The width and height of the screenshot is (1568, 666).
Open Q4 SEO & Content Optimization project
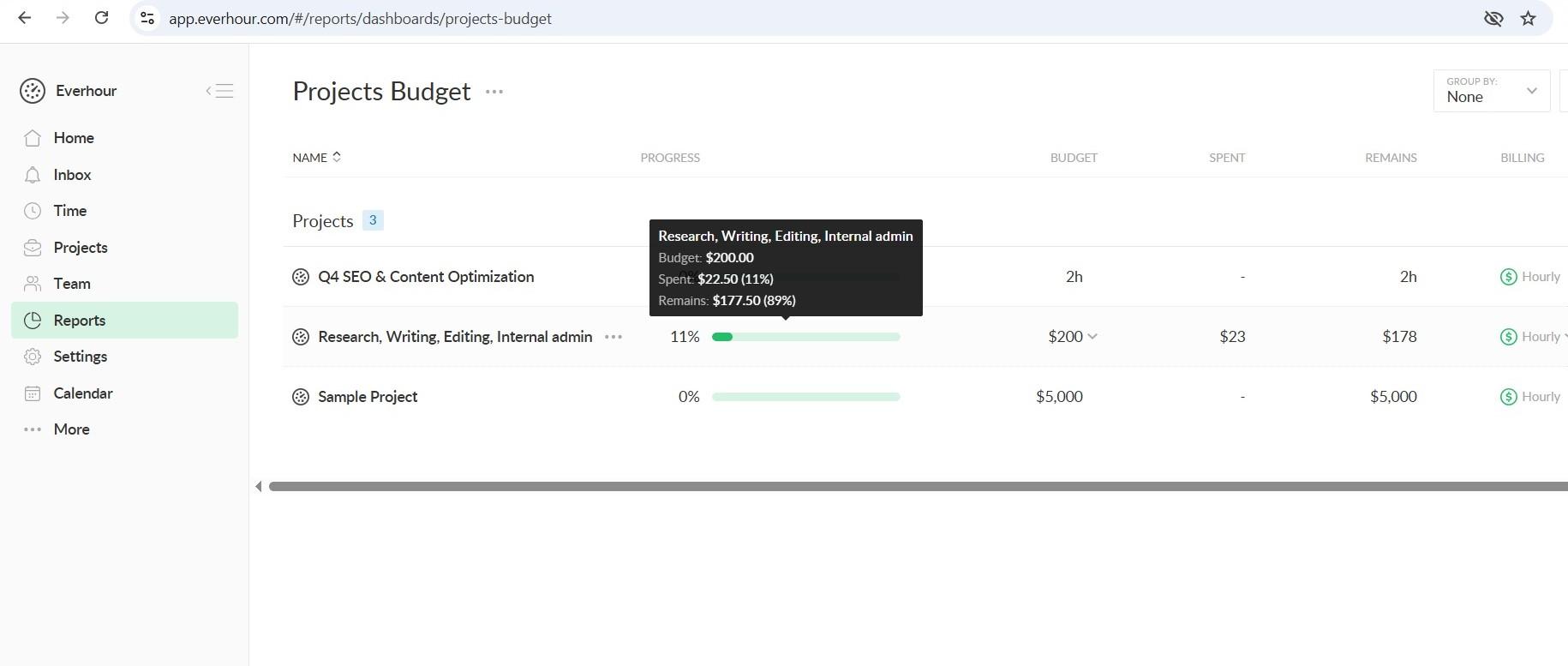pyautogui.click(x=426, y=277)
